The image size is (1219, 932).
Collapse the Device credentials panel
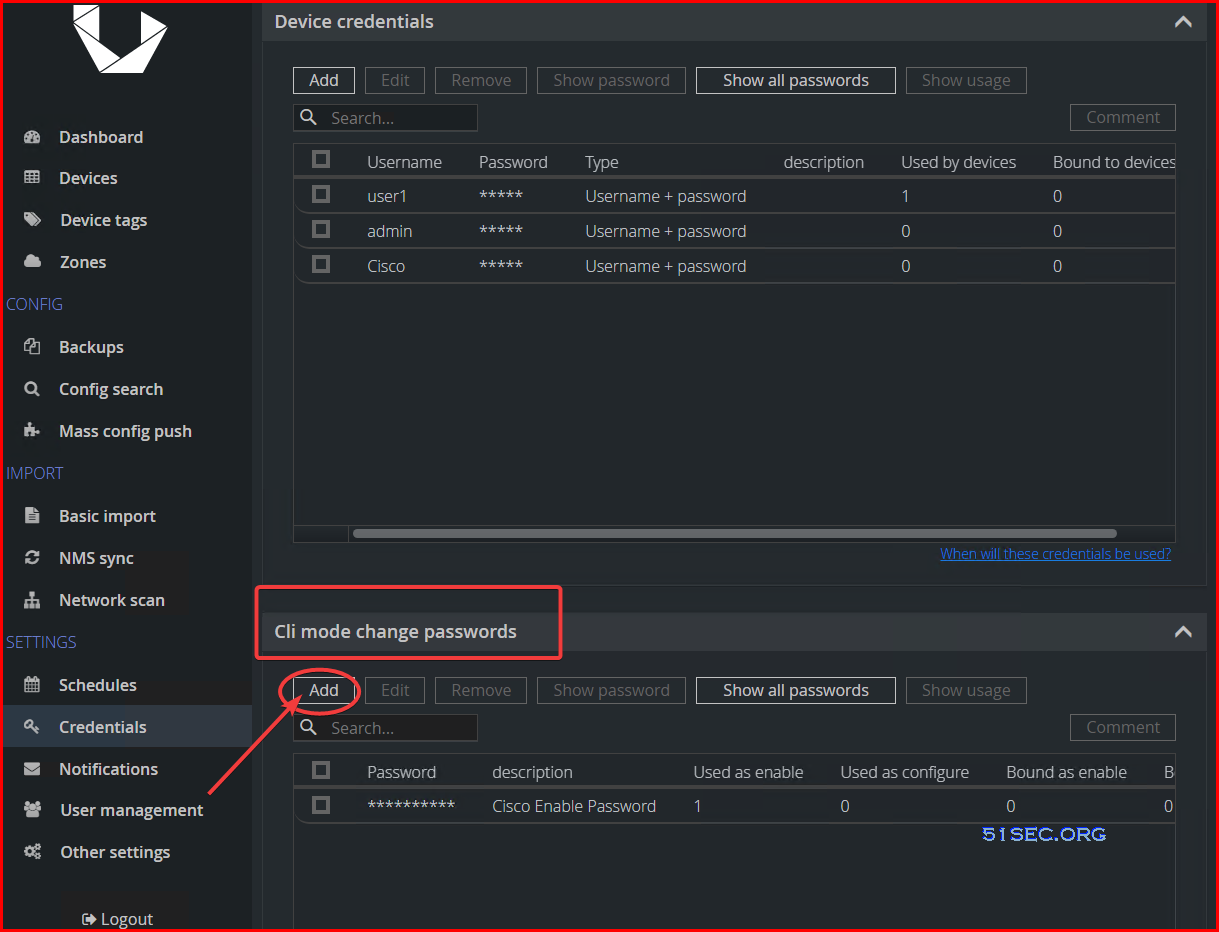(1183, 21)
